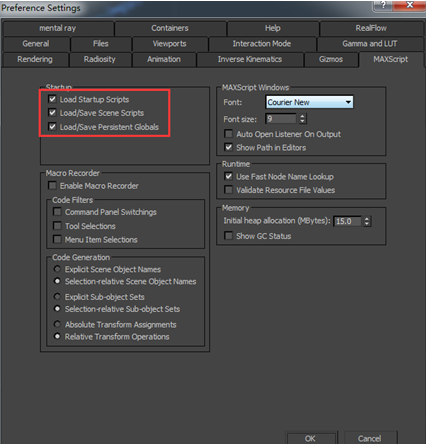Switch to the Containers tab
The width and height of the screenshot is (426, 444).
tap(170, 28)
